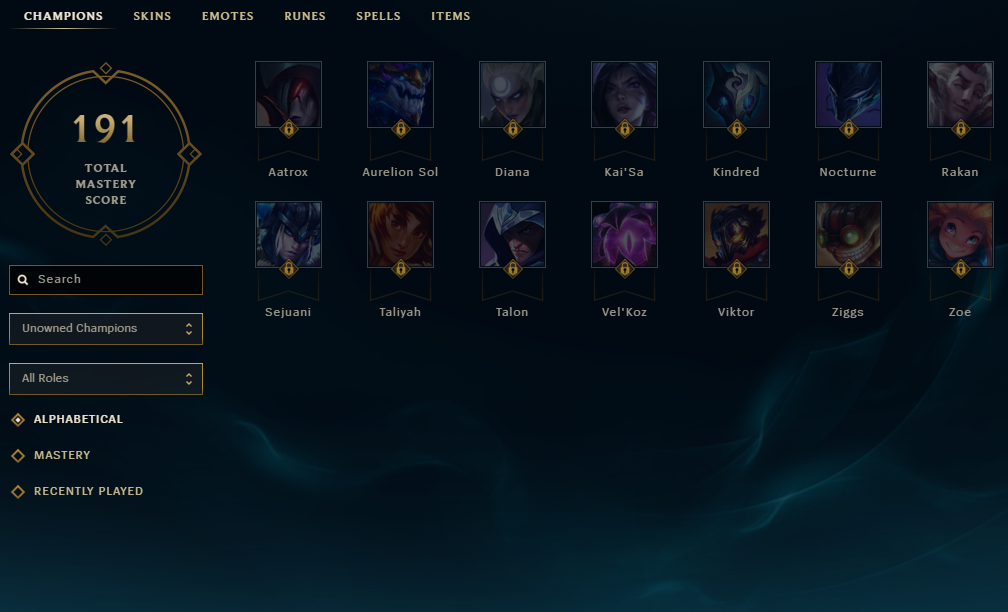Select the Aatrox champion portrait
The height and width of the screenshot is (612, 1008).
(288, 94)
